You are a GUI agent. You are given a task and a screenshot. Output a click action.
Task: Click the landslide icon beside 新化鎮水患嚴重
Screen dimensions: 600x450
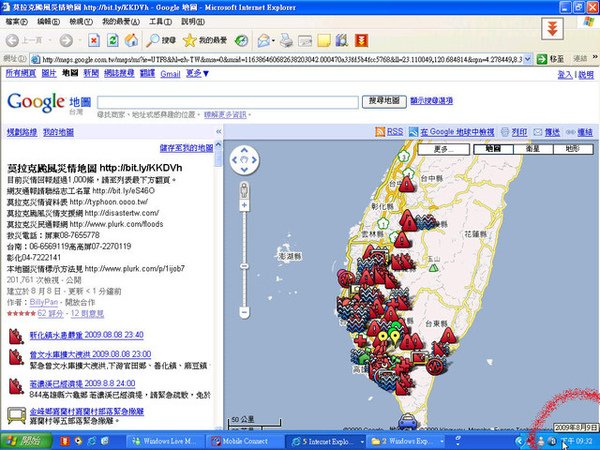pos(16,336)
